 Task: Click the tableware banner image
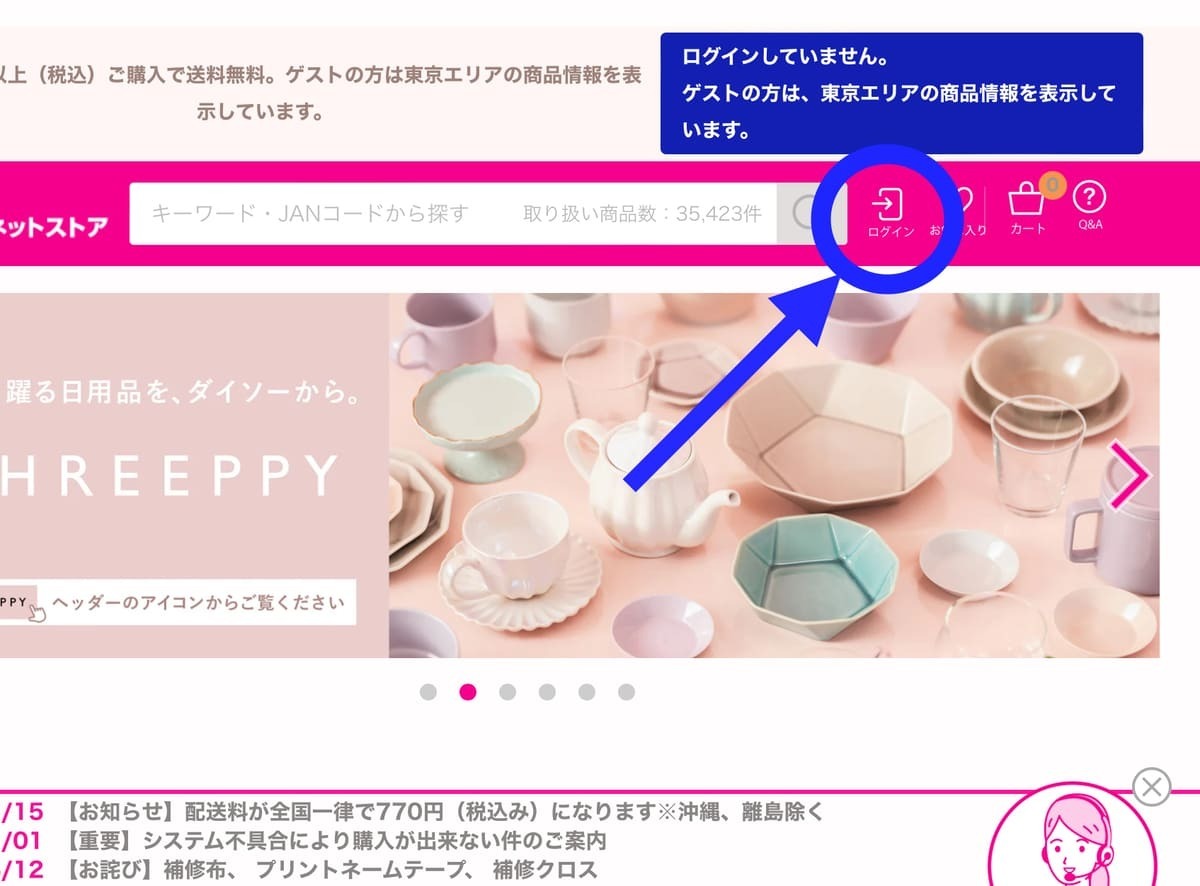pos(774,475)
